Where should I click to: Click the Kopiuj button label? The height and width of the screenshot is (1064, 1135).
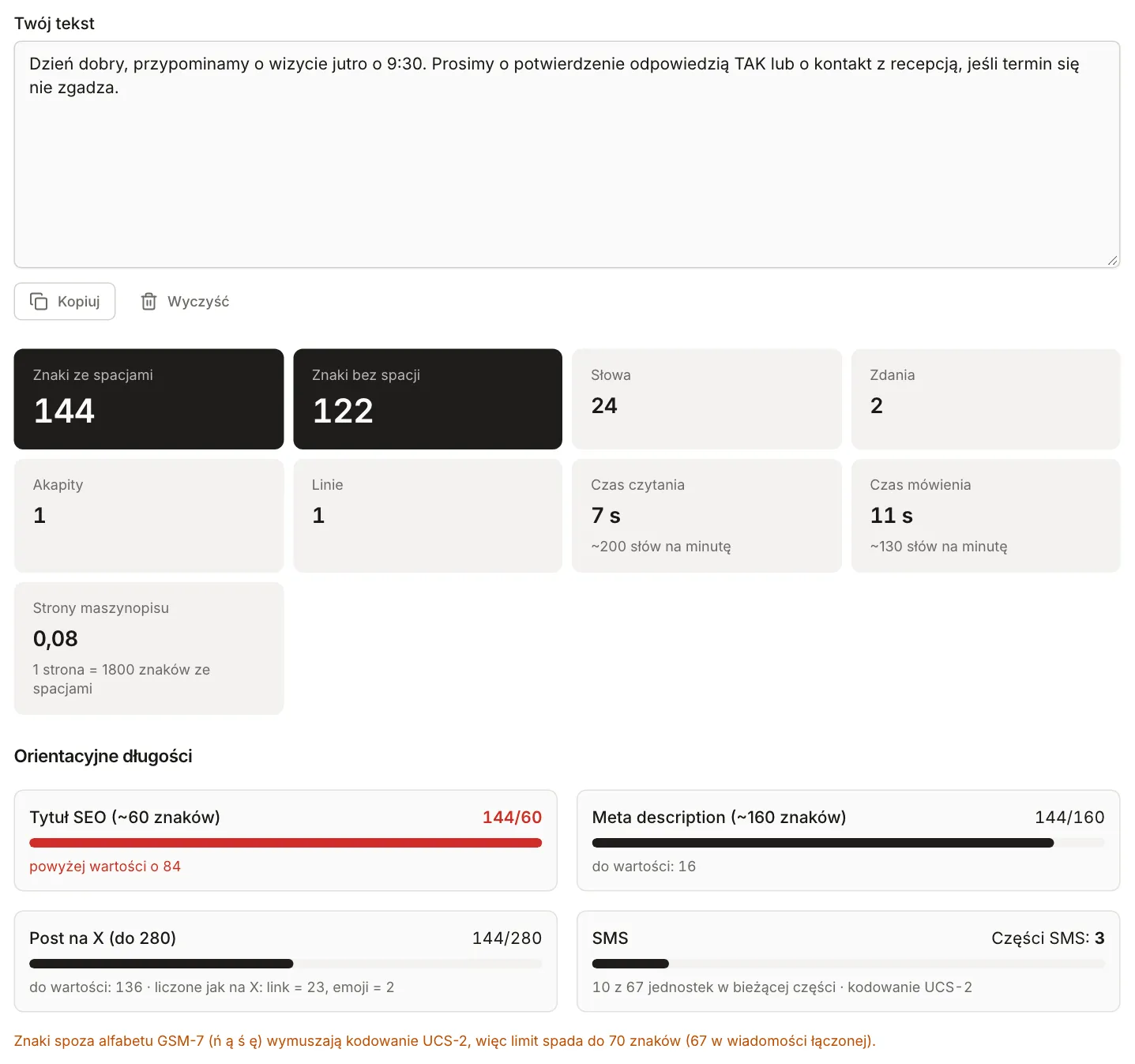(79, 301)
